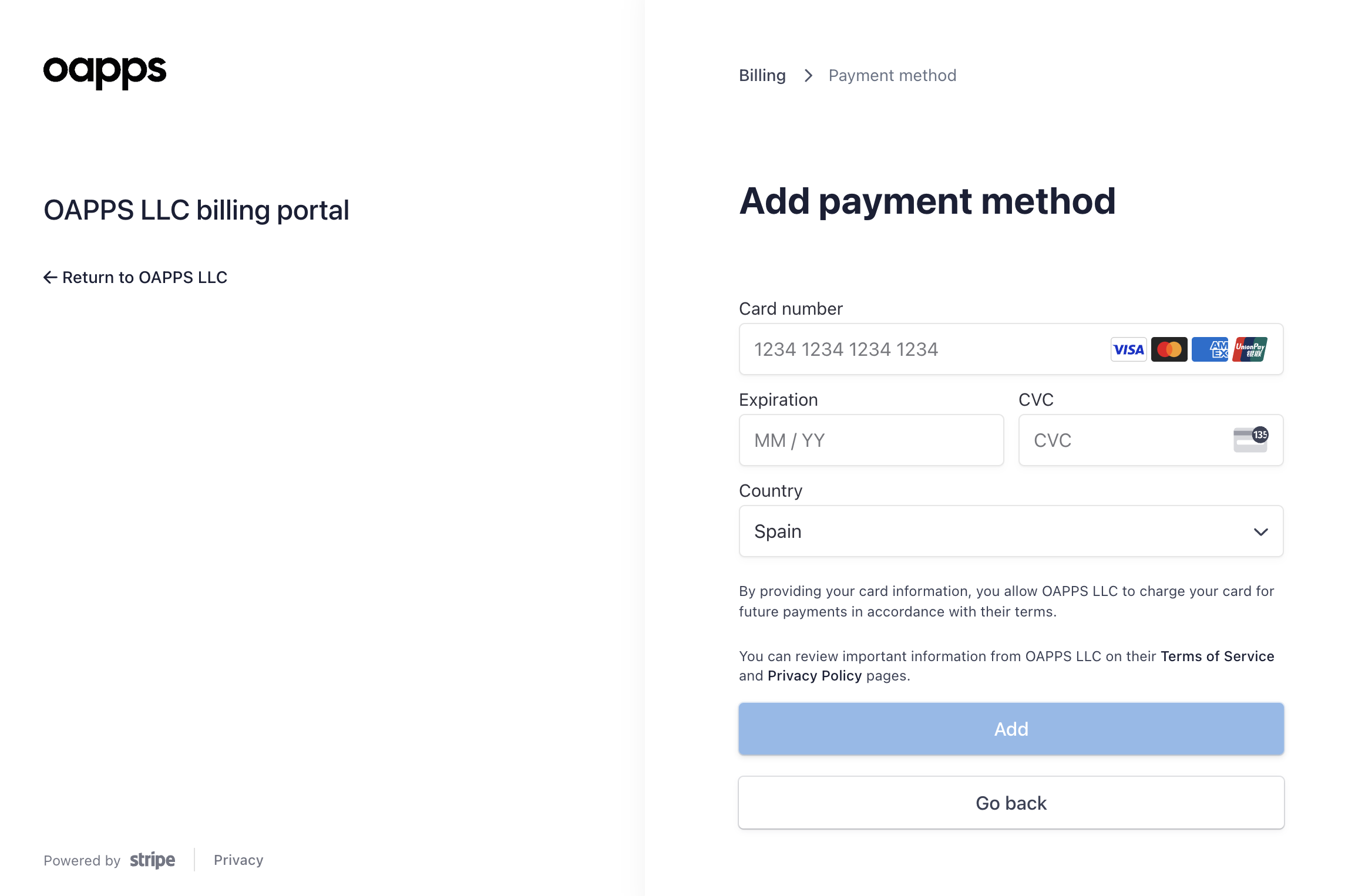Click the Stripe logo in footer
The height and width of the screenshot is (896, 1365).
tap(152, 860)
